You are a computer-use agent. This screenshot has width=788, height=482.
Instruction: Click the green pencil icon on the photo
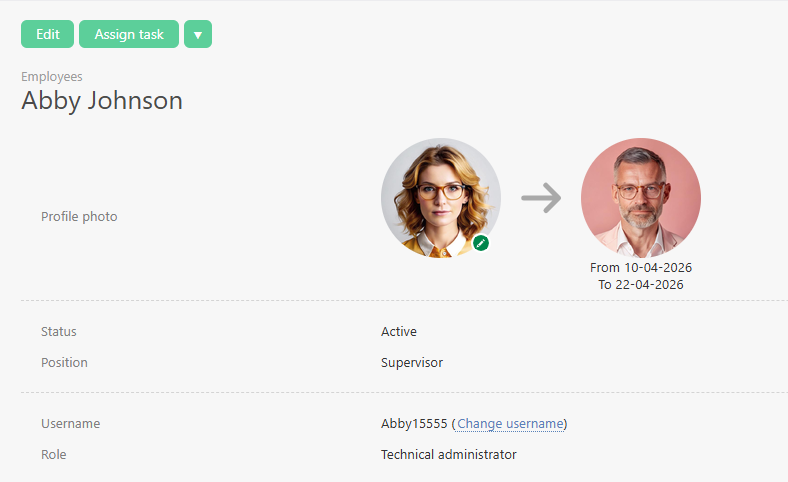481,243
